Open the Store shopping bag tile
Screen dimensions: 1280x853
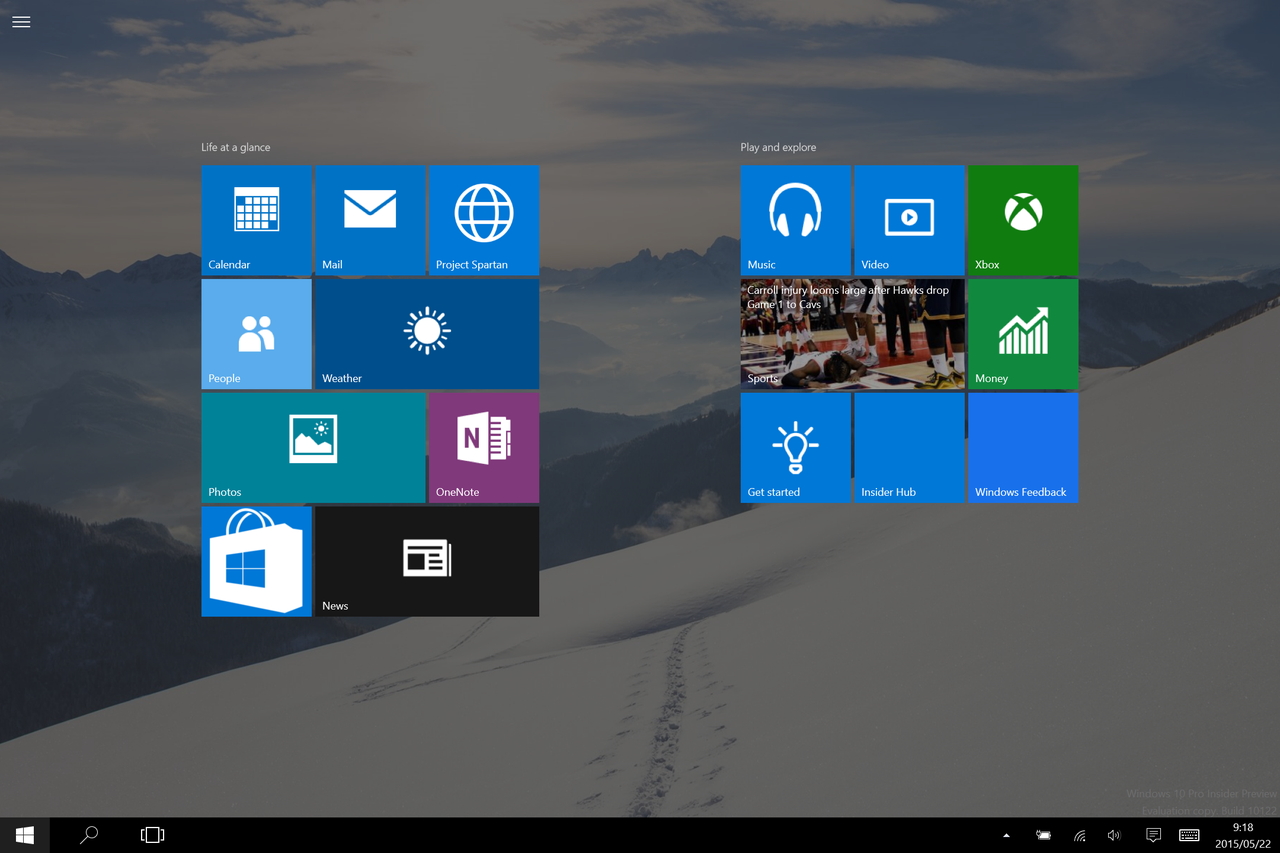pos(256,561)
